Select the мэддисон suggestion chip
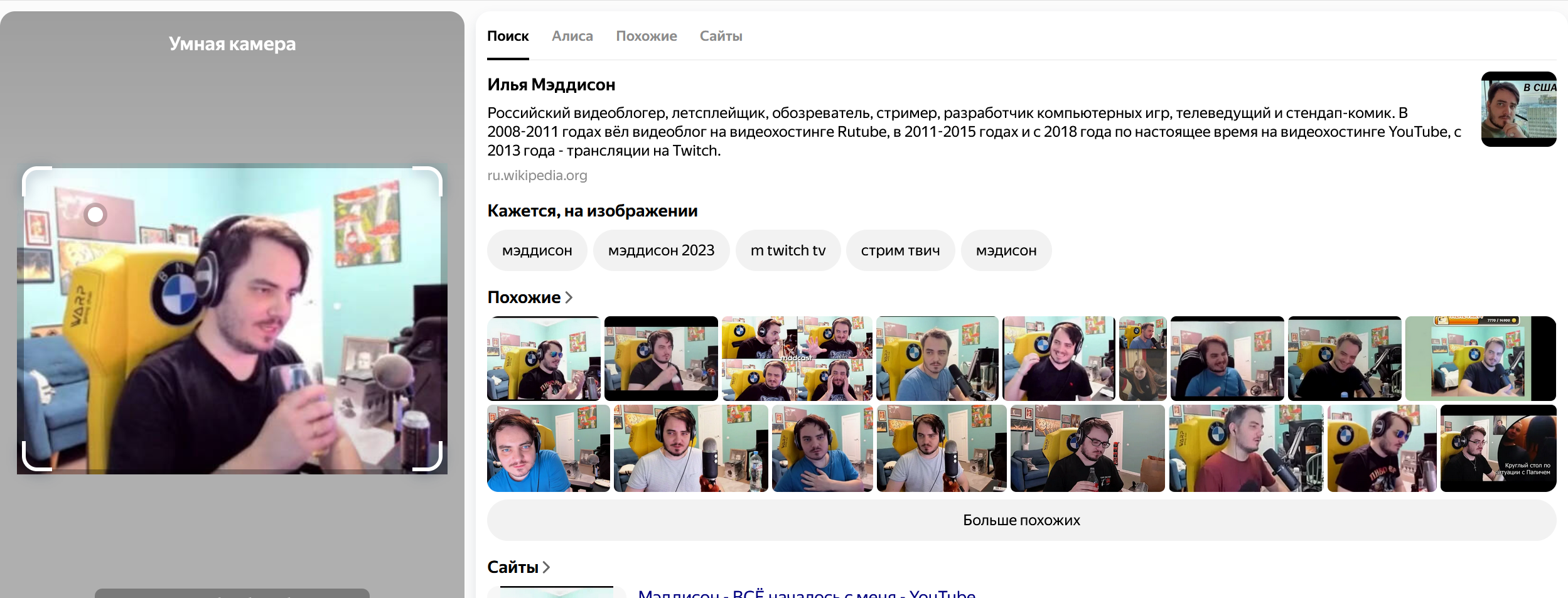The width and height of the screenshot is (1568, 598). tap(537, 250)
